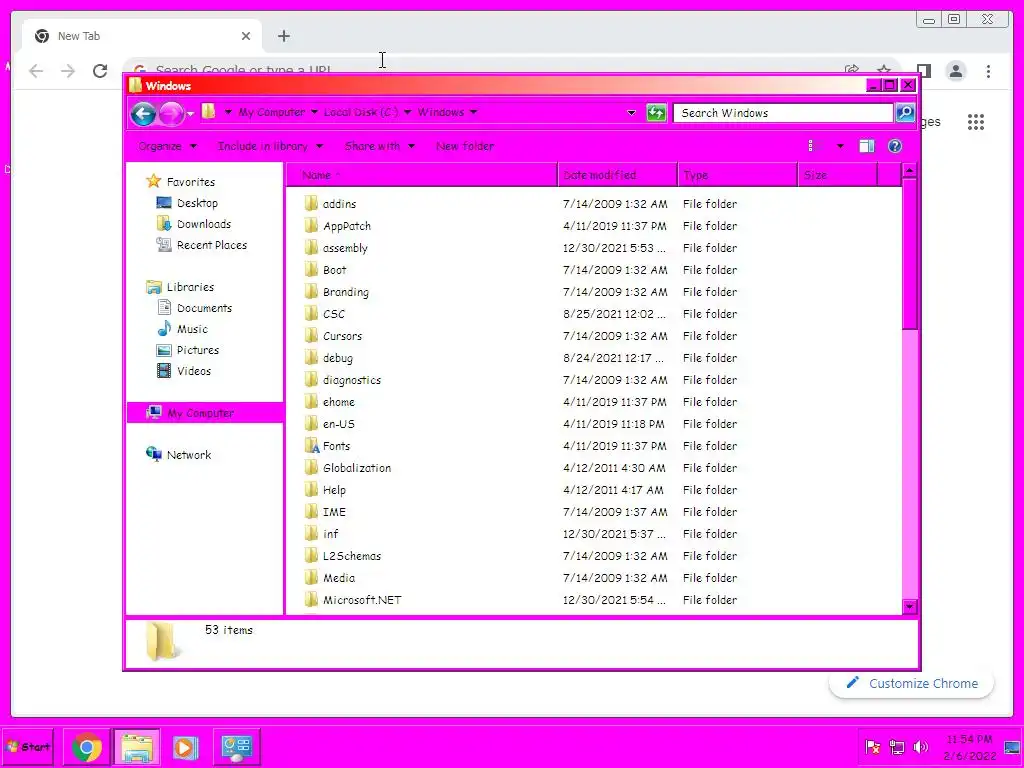1024x768 pixels.
Task: Click the network tray icon
Action: tap(897, 747)
